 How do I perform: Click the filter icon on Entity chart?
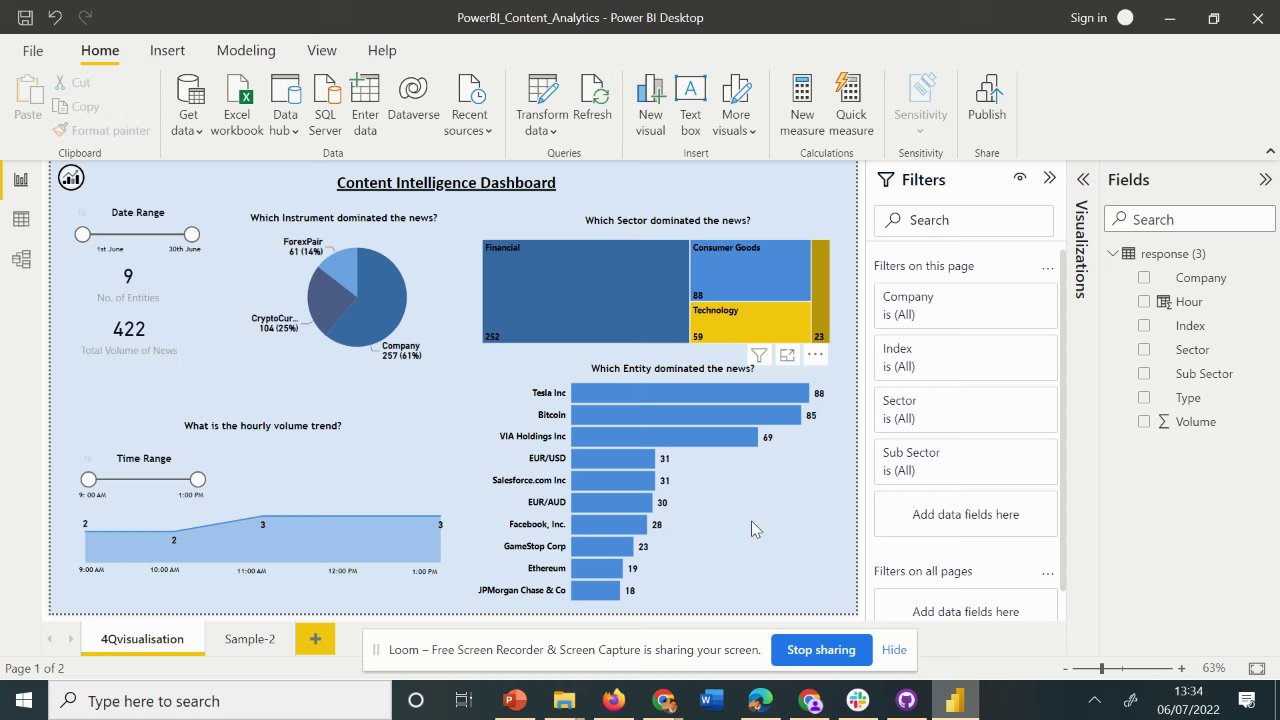coord(759,355)
